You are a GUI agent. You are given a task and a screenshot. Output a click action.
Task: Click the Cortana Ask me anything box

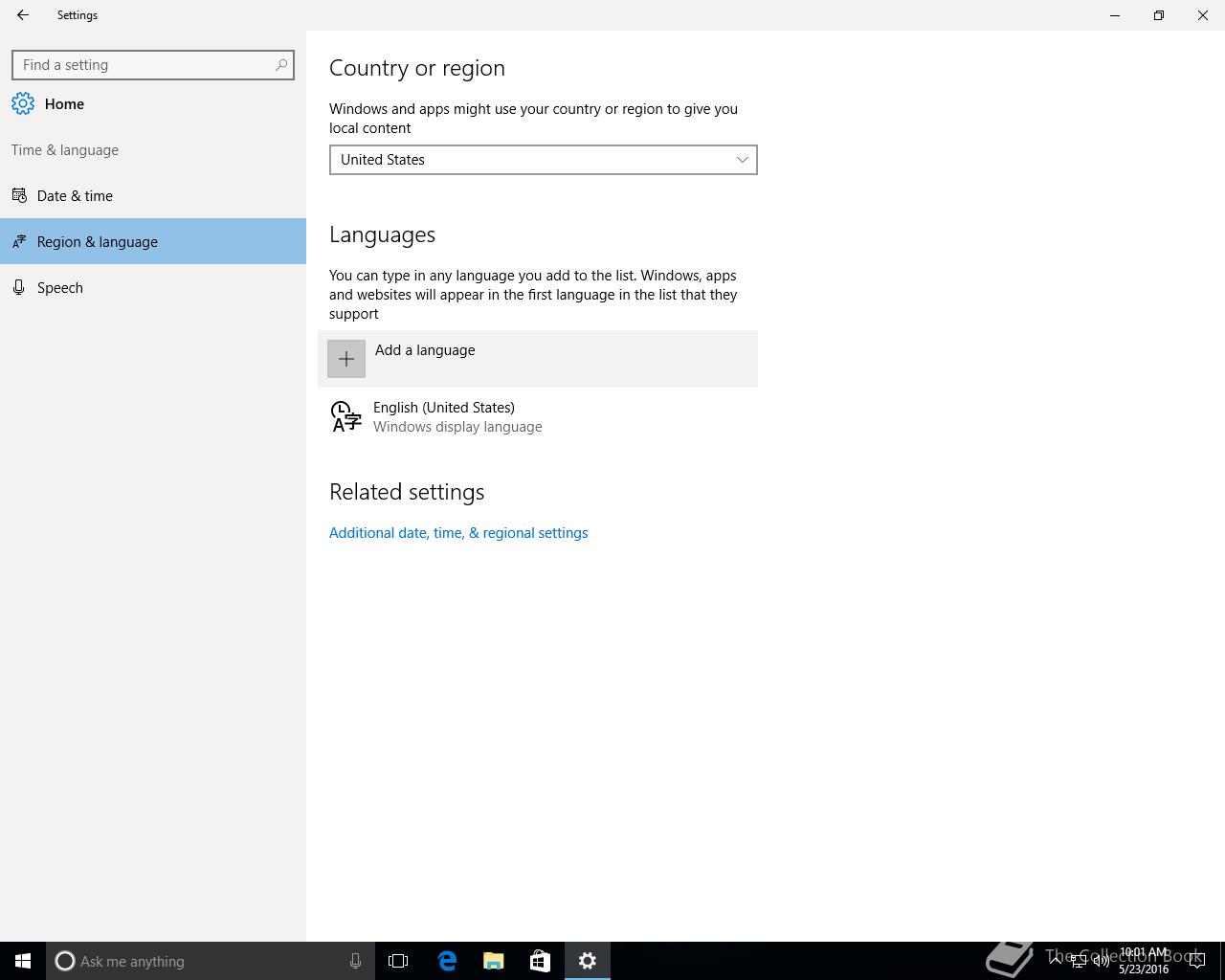coord(211,961)
